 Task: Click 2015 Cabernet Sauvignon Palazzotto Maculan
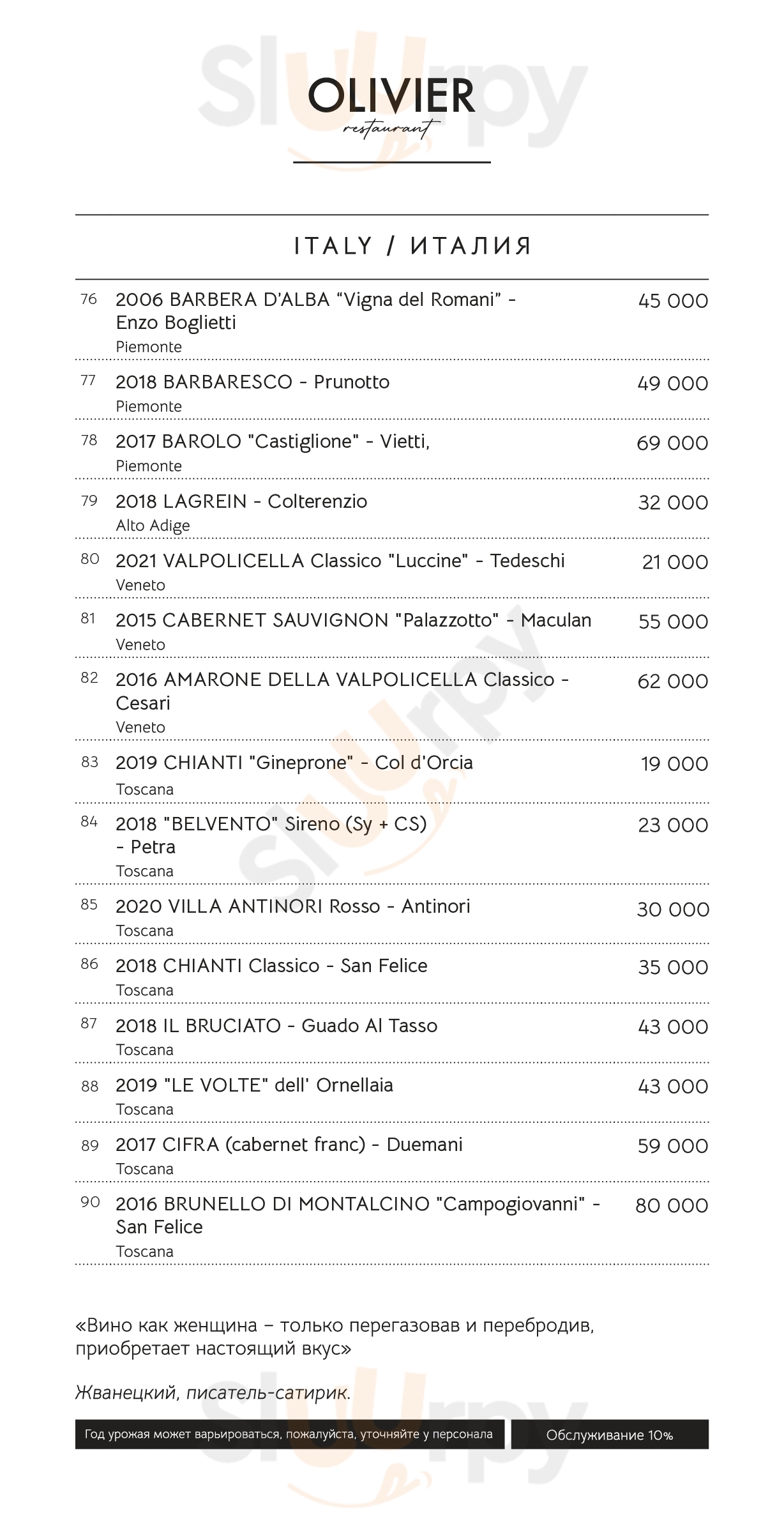click(353, 620)
